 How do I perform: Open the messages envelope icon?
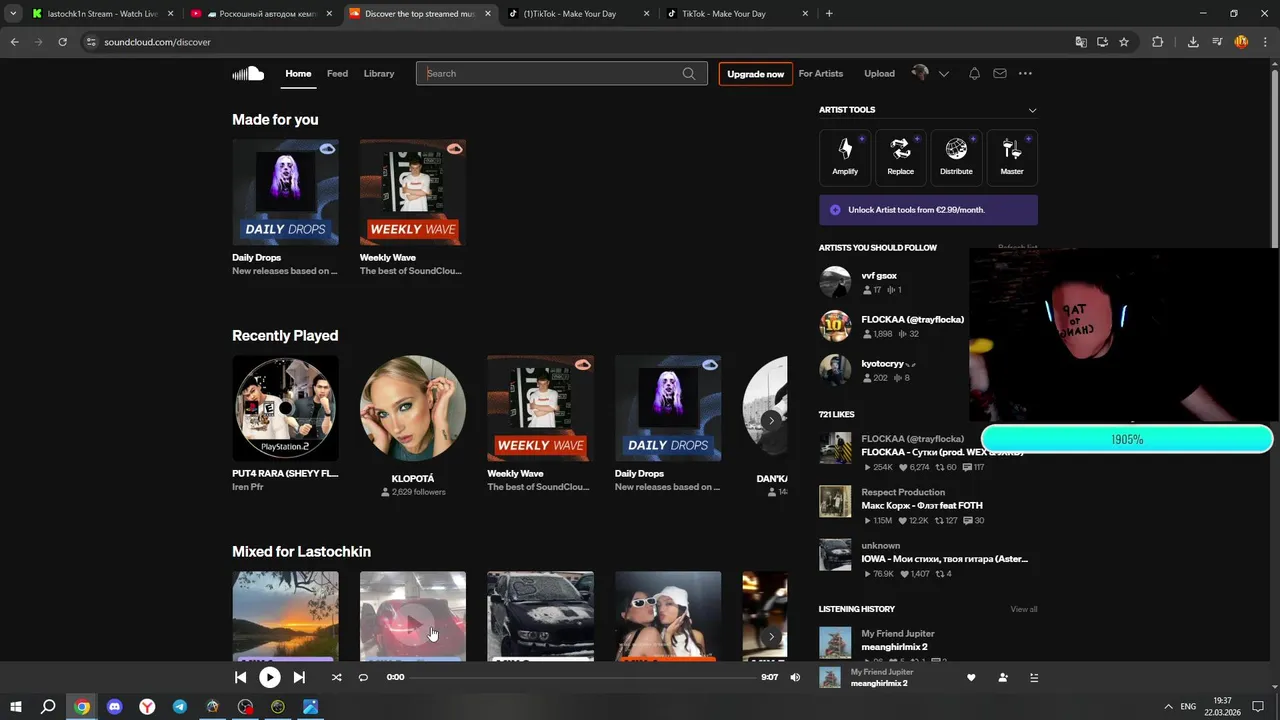coord(1000,73)
